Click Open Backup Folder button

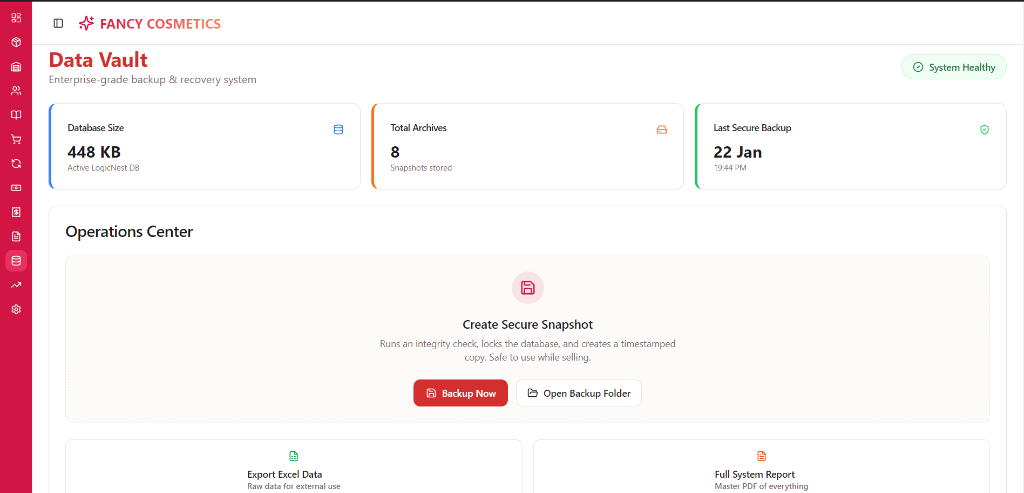(x=578, y=393)
